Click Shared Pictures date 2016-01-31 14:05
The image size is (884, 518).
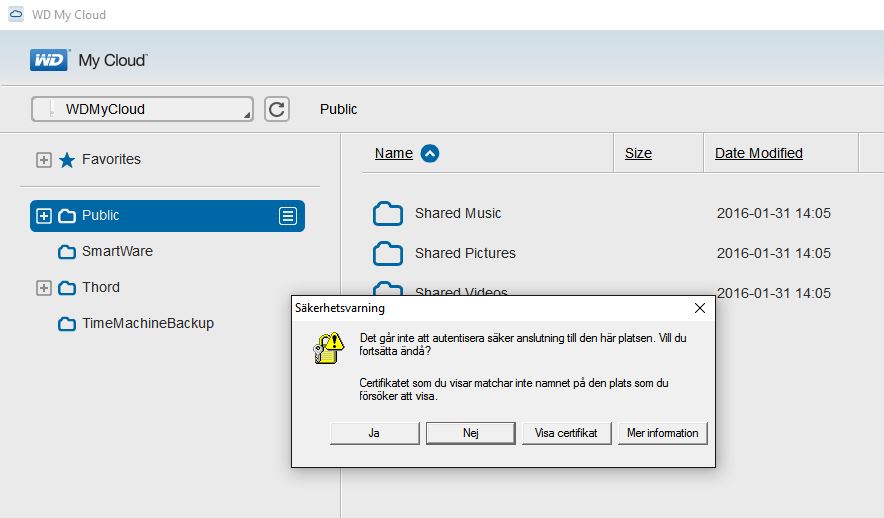click(774, 253)
